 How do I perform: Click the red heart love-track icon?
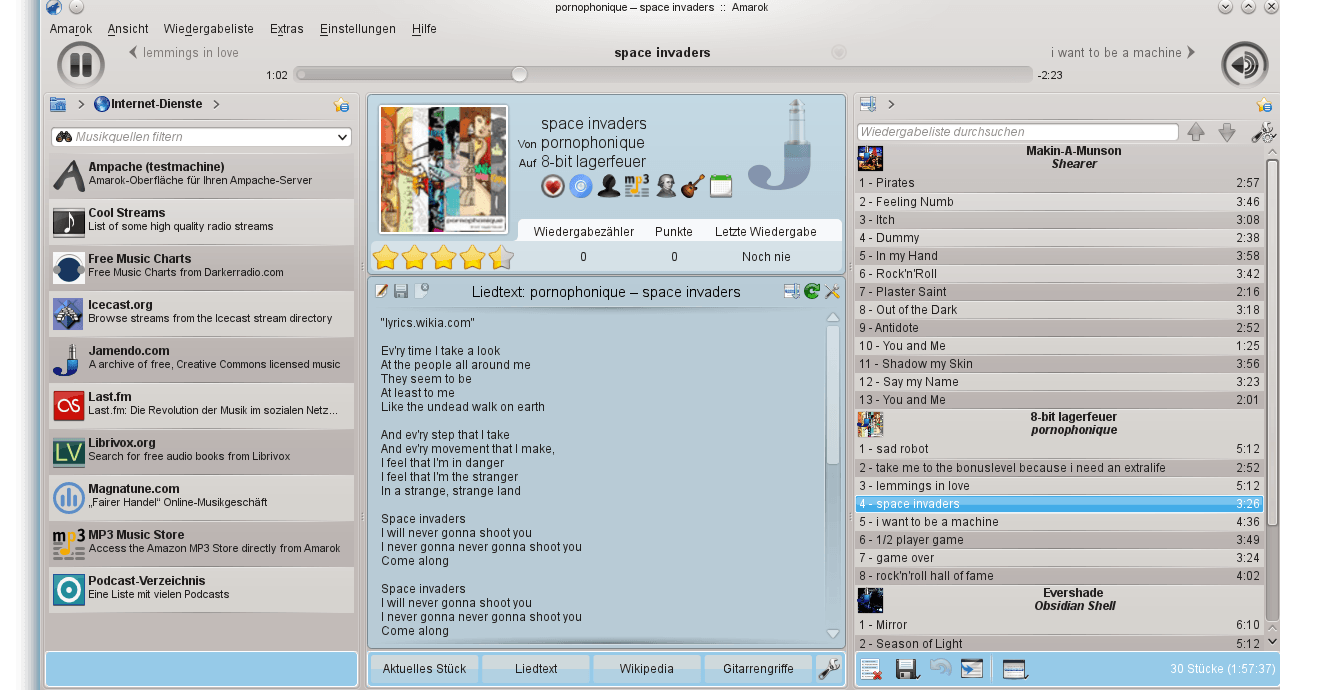553,186
